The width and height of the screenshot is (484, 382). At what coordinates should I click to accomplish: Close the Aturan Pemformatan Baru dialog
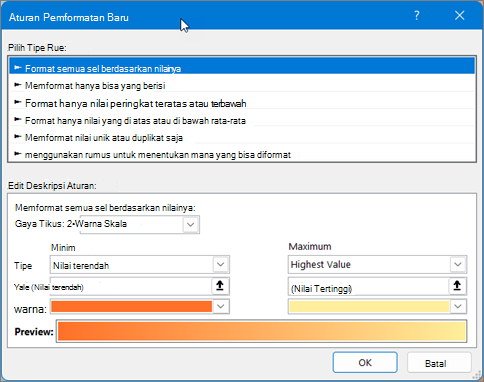coord(460,15)
